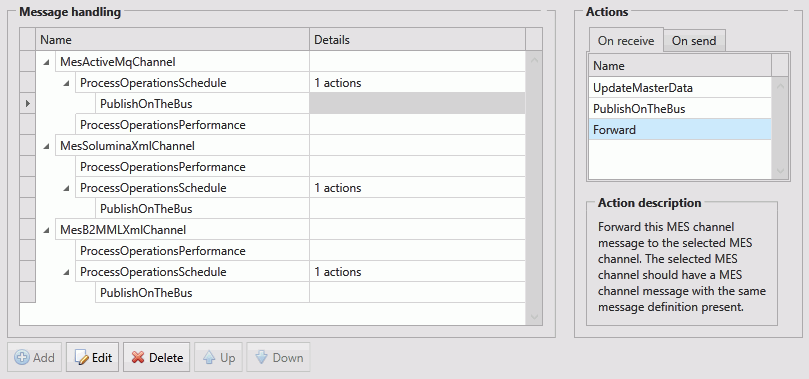The image size is (809, 379).
Task: Collapse the MesActiveMqChannel tree node
Action: 47,62
